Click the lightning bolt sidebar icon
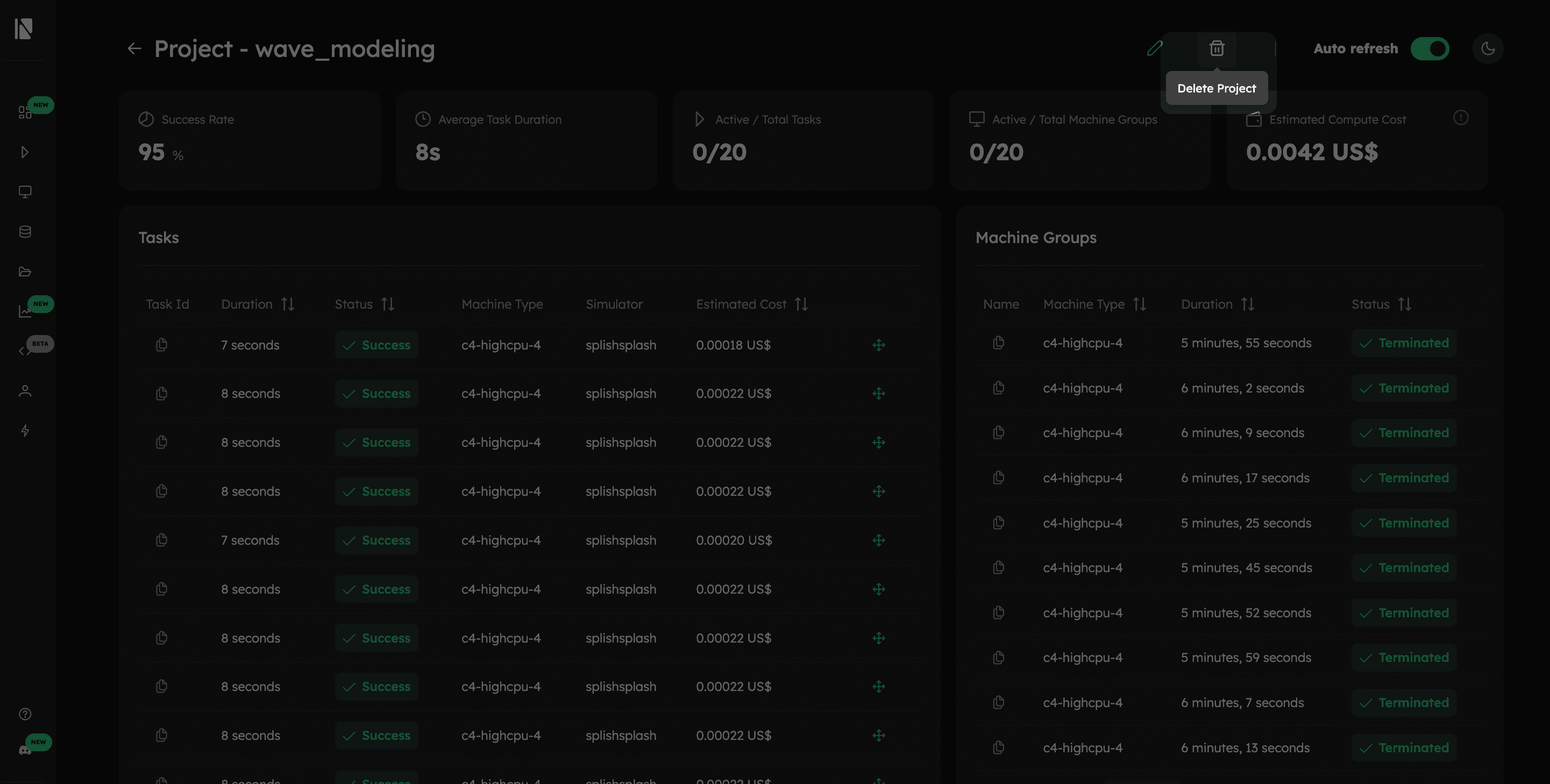 click(25, 431)
